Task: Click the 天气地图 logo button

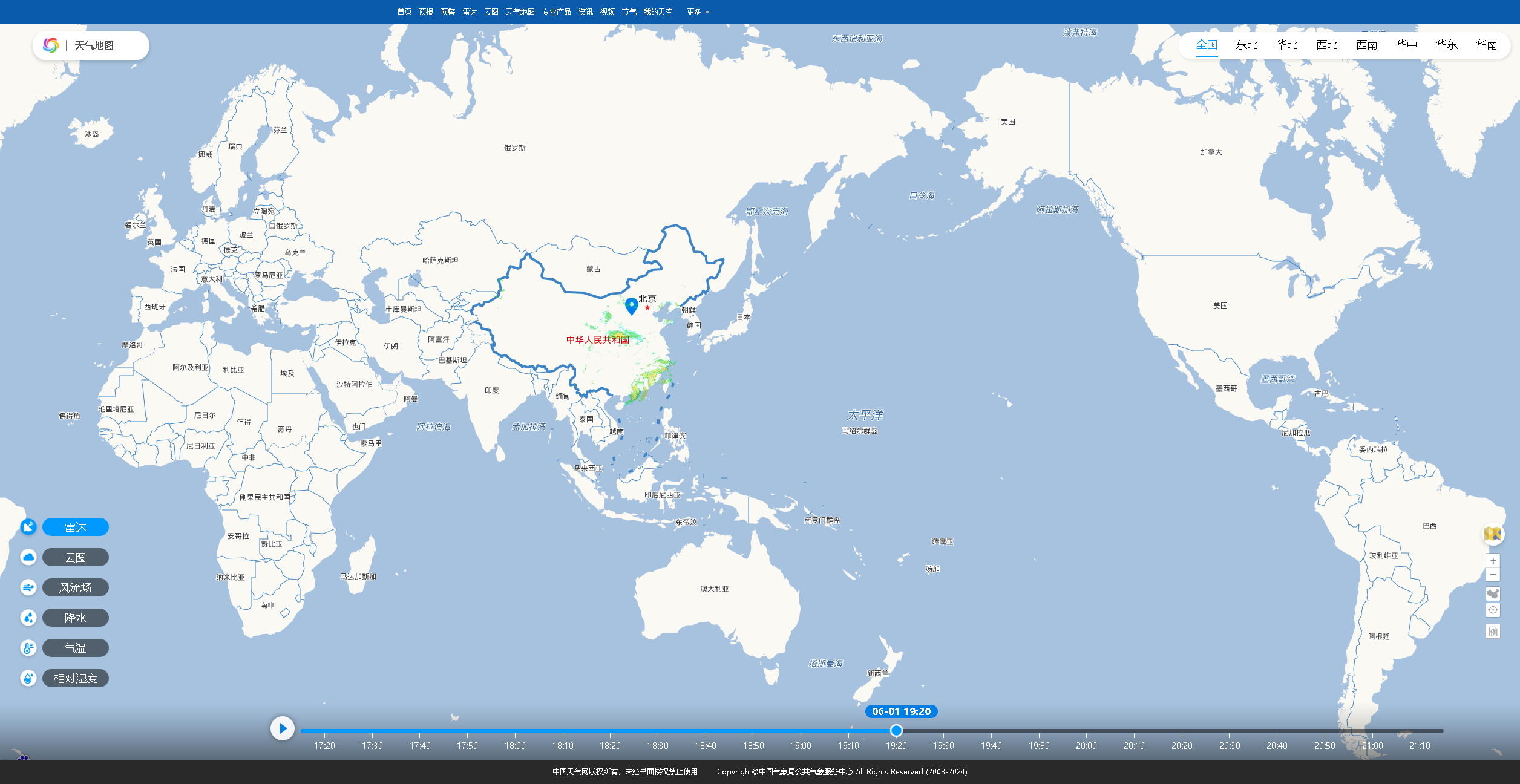Action: tap(91, 46)
